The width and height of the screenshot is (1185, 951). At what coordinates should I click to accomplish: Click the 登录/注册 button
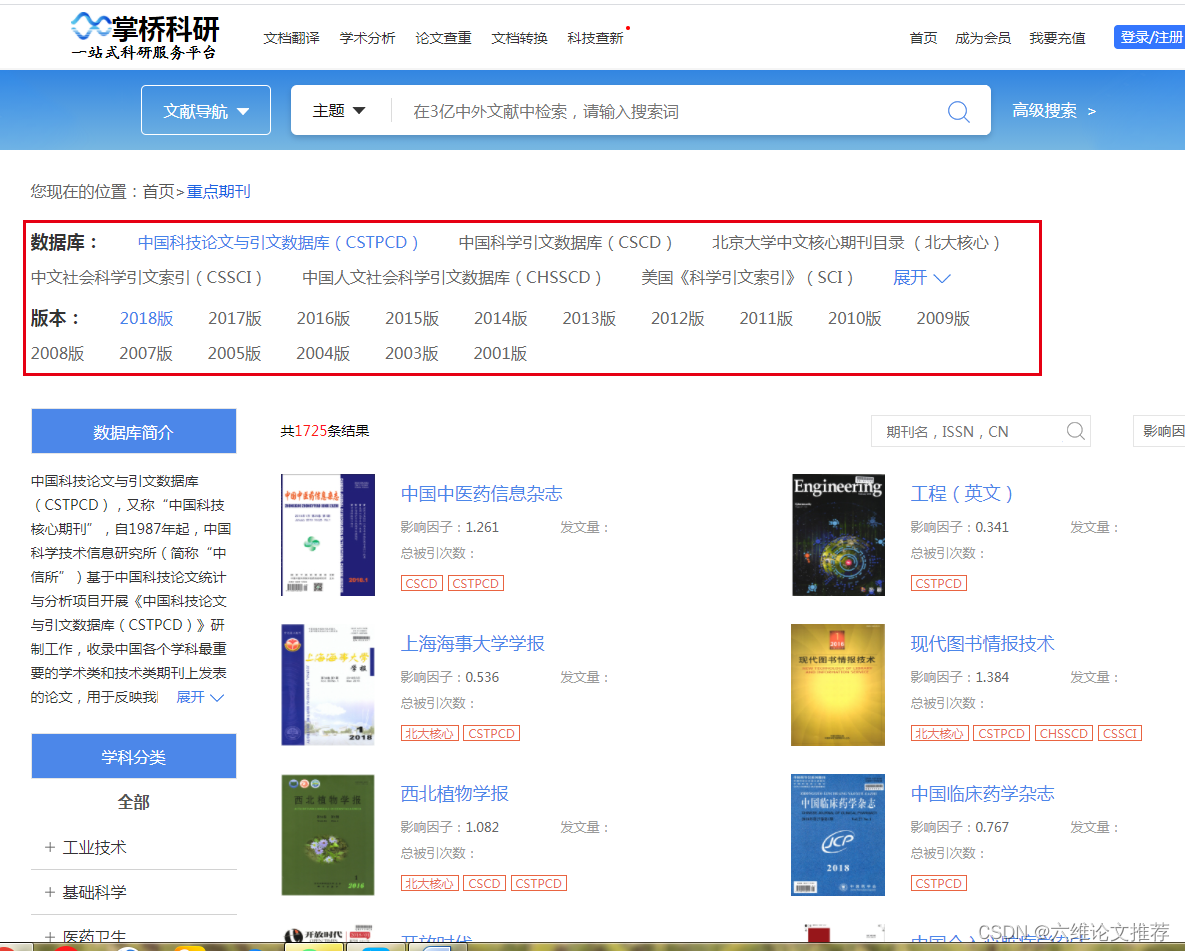(x=1149, y=37)
